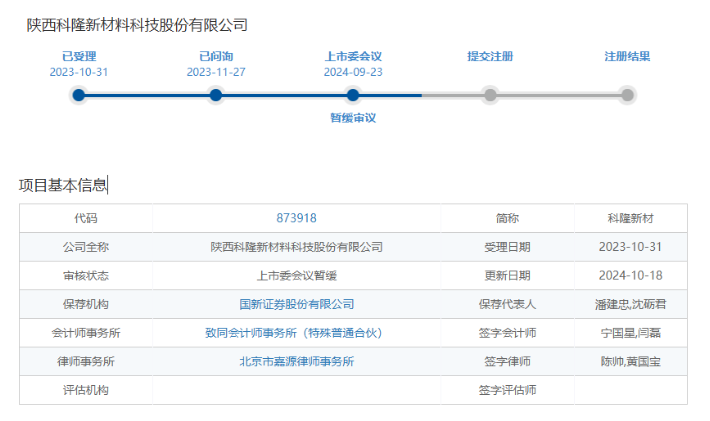Click the 上市委会议 stage label
Image resolution: width=710 pixels, height=421 pixels.
pyautogui.click(x=353, y=57)
